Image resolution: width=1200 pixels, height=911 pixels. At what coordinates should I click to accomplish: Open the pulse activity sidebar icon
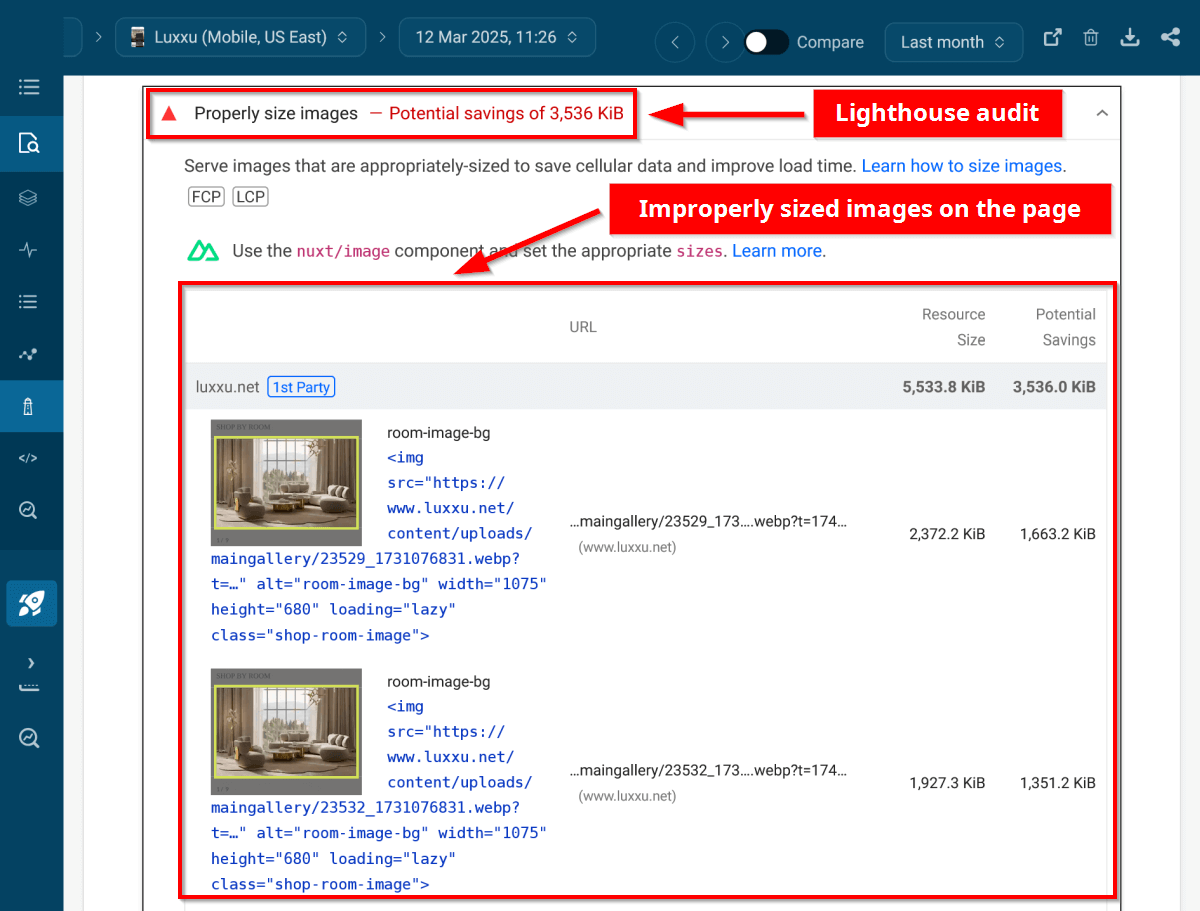(29, 250)
